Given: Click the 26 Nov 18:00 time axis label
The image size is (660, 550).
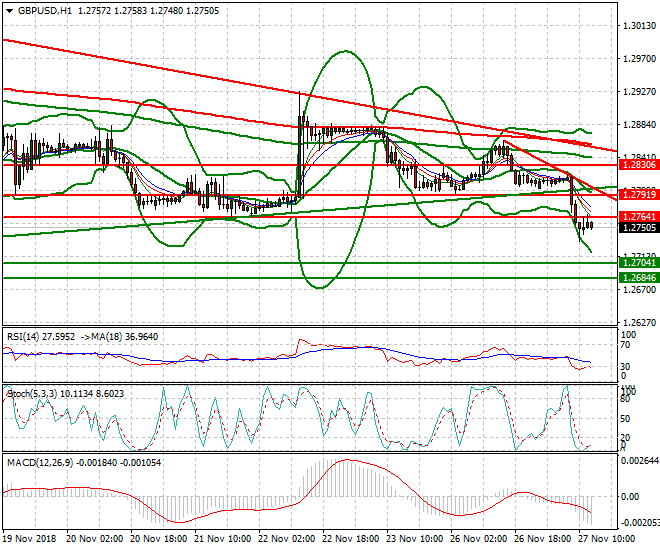Looking at the screenshot, I should point(543,539).
